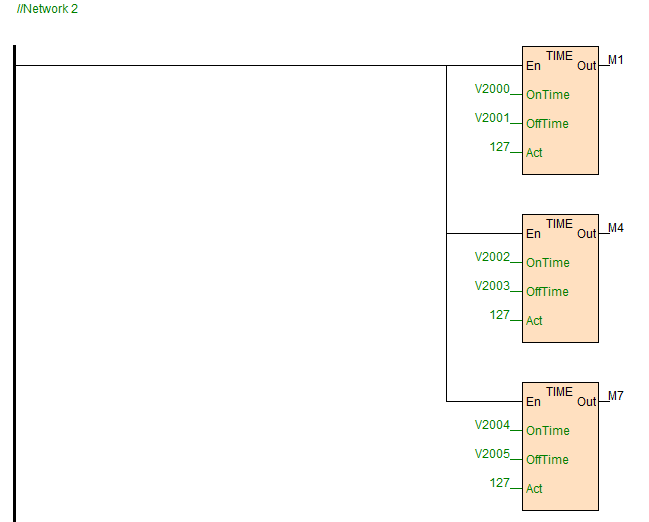Click the TIME title of the M1 block
The image size is (649, 522).
coord(559,56)
